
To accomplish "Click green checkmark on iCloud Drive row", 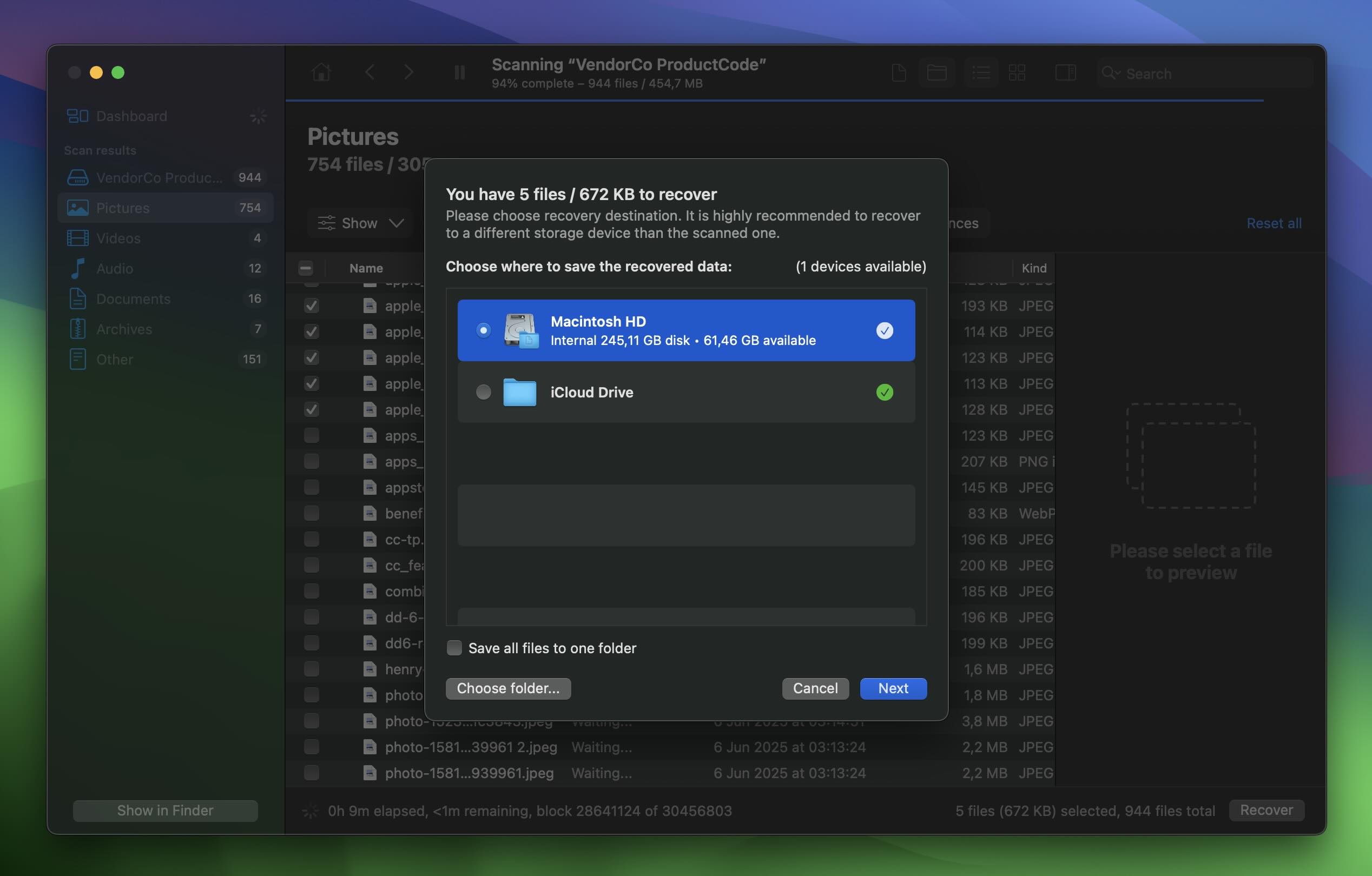I will coord(884,393).
